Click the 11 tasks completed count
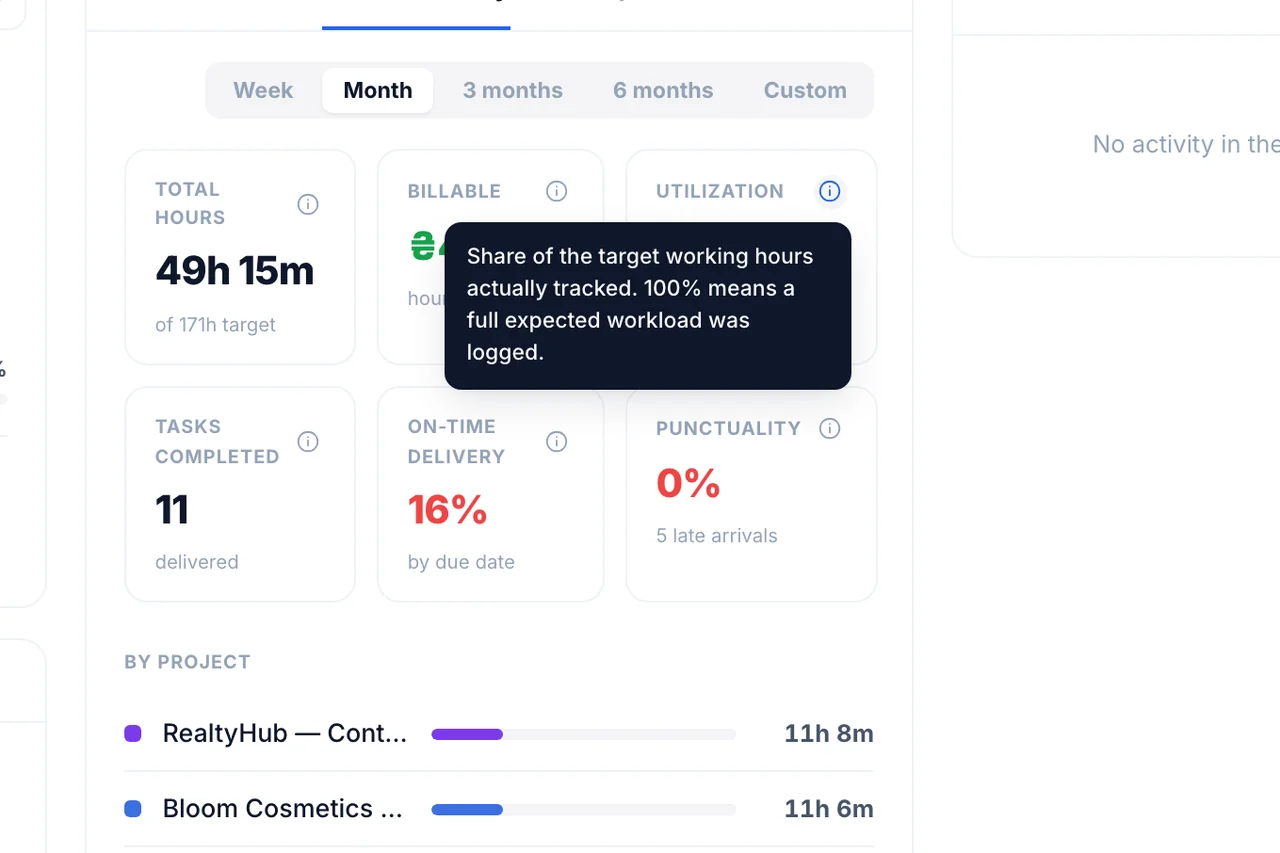Screen dimensions: 1280x853 [x=172, y=510]
